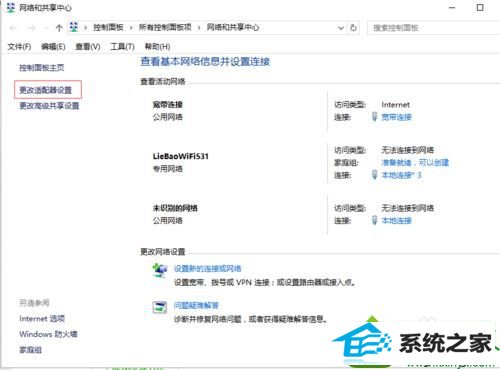500x370 pixels.
Task: Open the 工具(T) menu
Action: [x=122, y=47]
